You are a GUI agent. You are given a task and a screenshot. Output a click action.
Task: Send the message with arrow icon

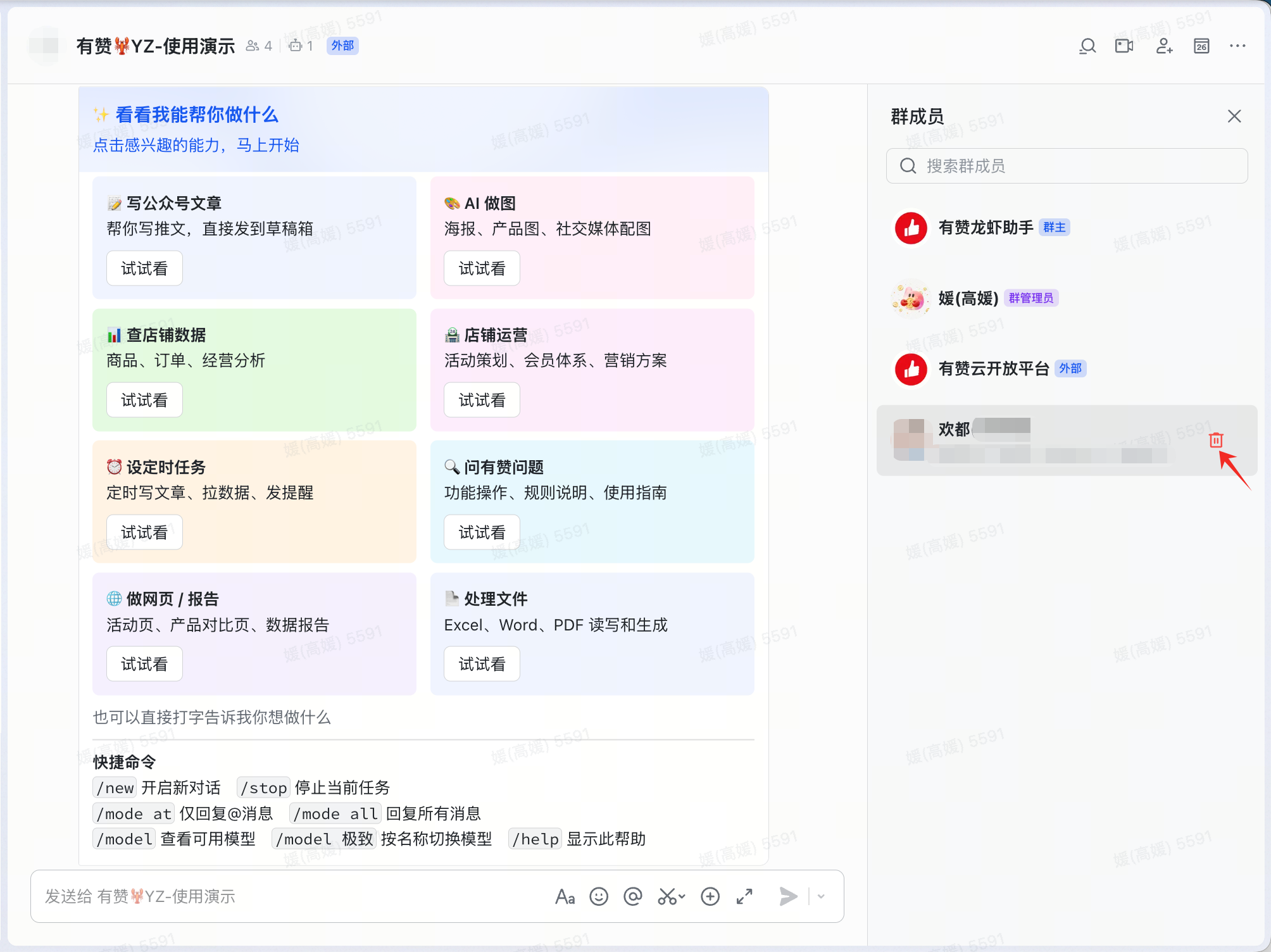[x=788, y=896]
